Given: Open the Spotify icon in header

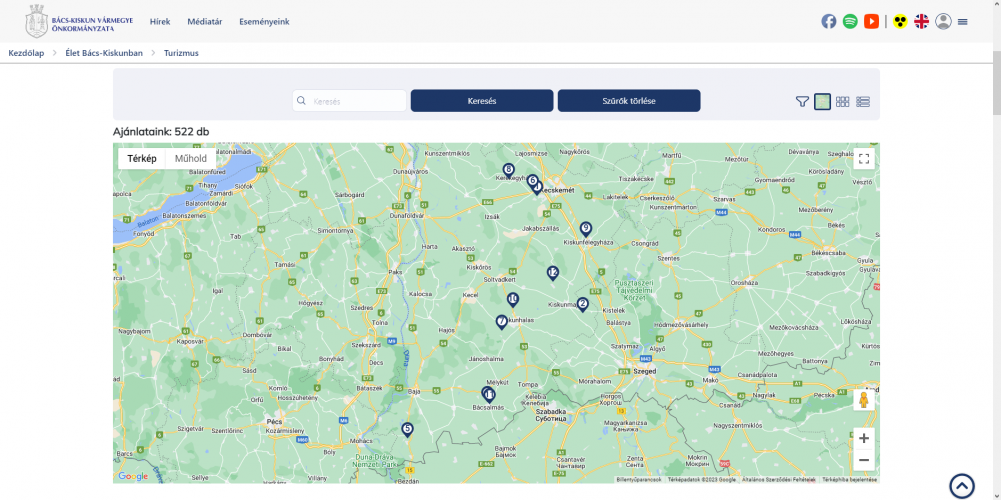Looking at the screenshot, I should coord(850,22).
